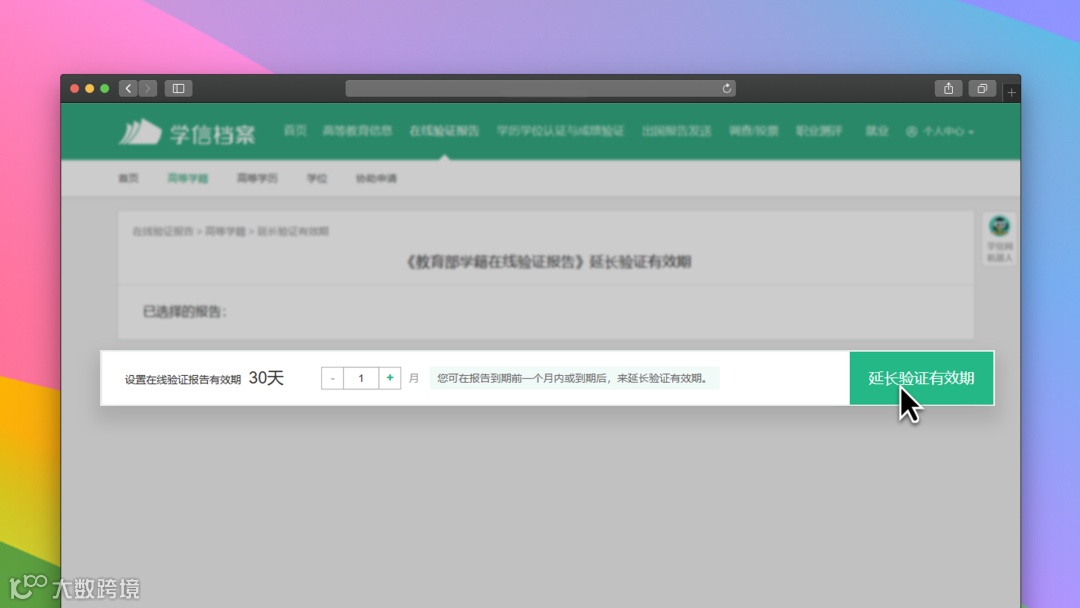Open the Safari share icon
Viewport: 1080px width, 608px height.
[948, 88]
